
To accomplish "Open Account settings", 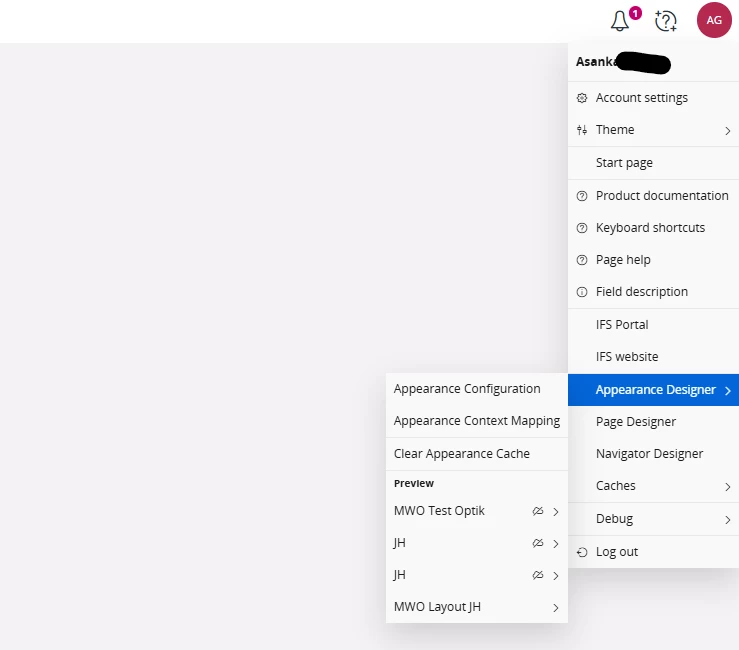I will (653, 98).
